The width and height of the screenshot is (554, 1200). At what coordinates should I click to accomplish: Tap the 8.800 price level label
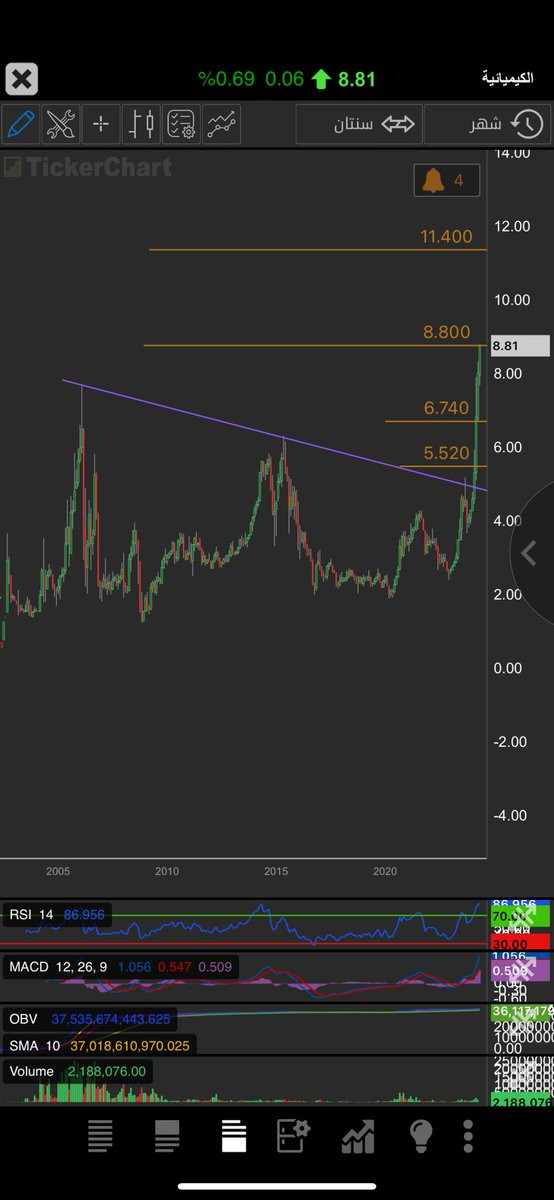click(x=446, y=332)
